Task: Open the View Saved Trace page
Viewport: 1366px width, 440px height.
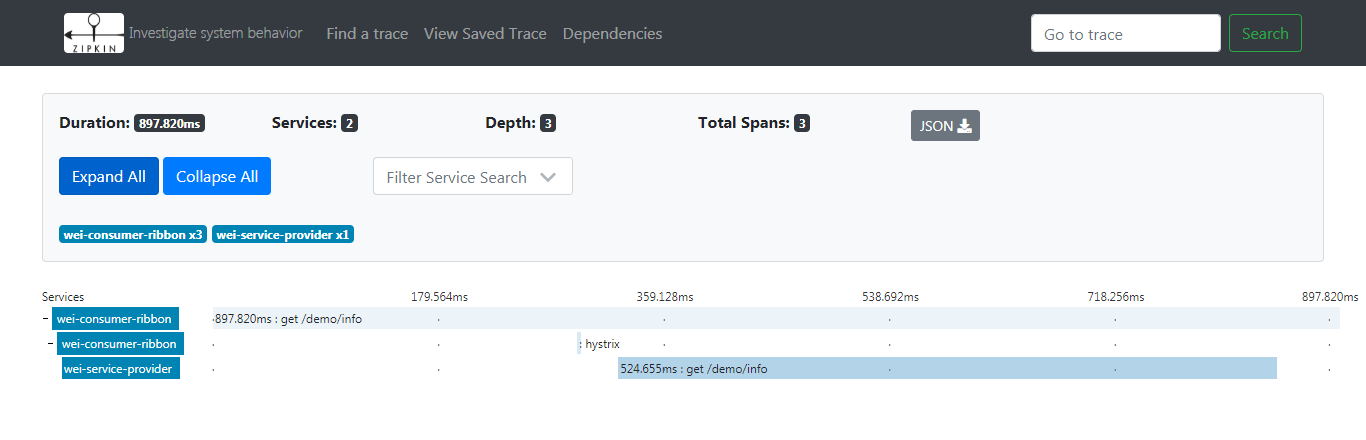Action: tap(485, 34)
